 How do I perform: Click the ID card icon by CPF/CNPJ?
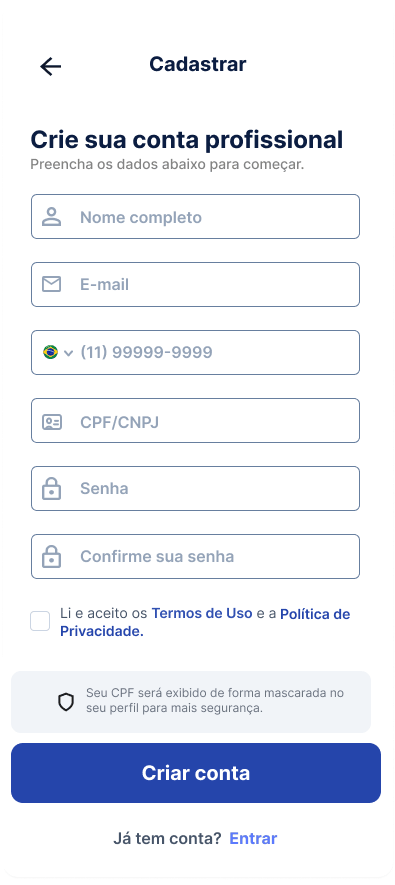coord(52,422)
